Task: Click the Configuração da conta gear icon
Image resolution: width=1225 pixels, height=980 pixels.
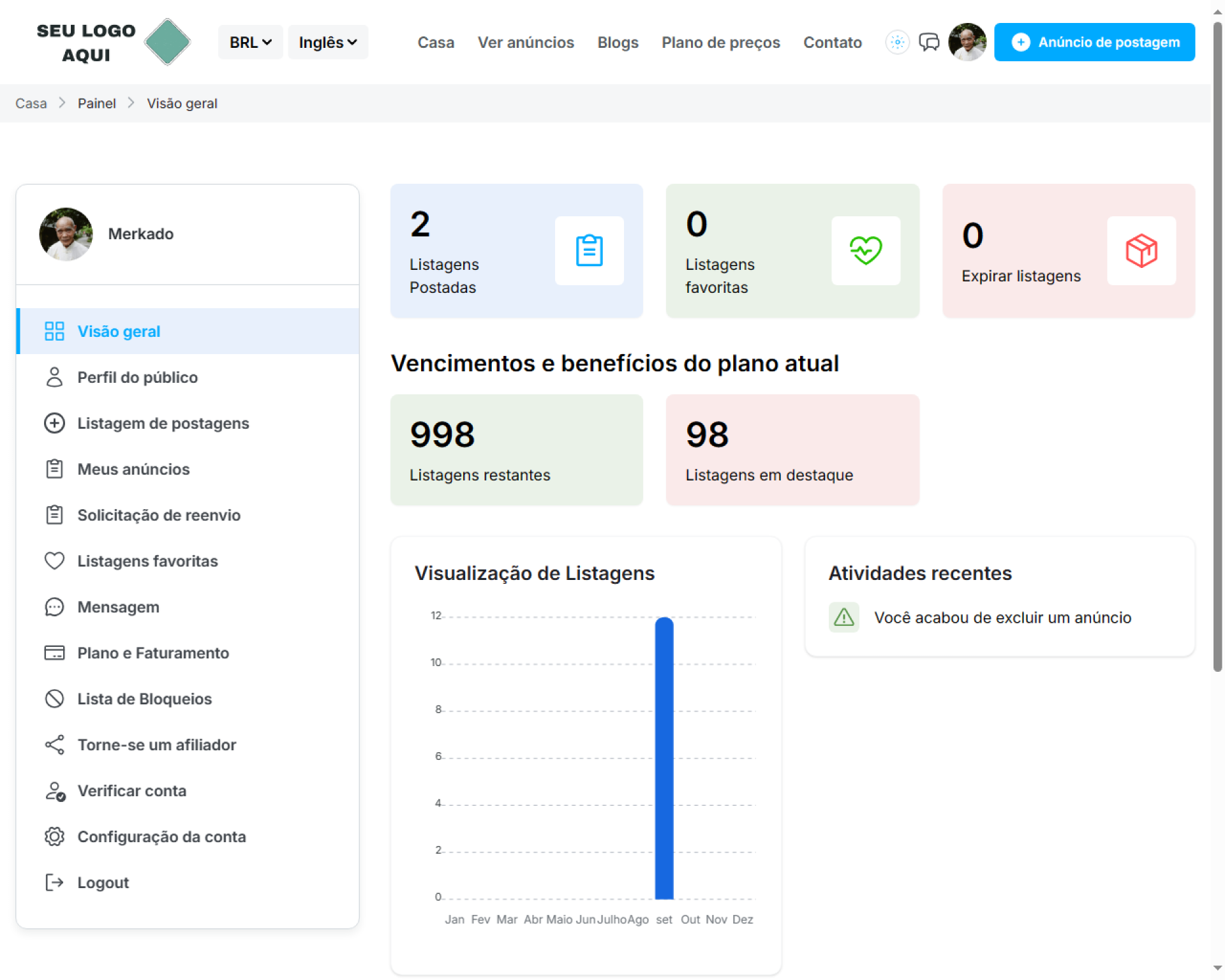Action: (x=55, y=836)
